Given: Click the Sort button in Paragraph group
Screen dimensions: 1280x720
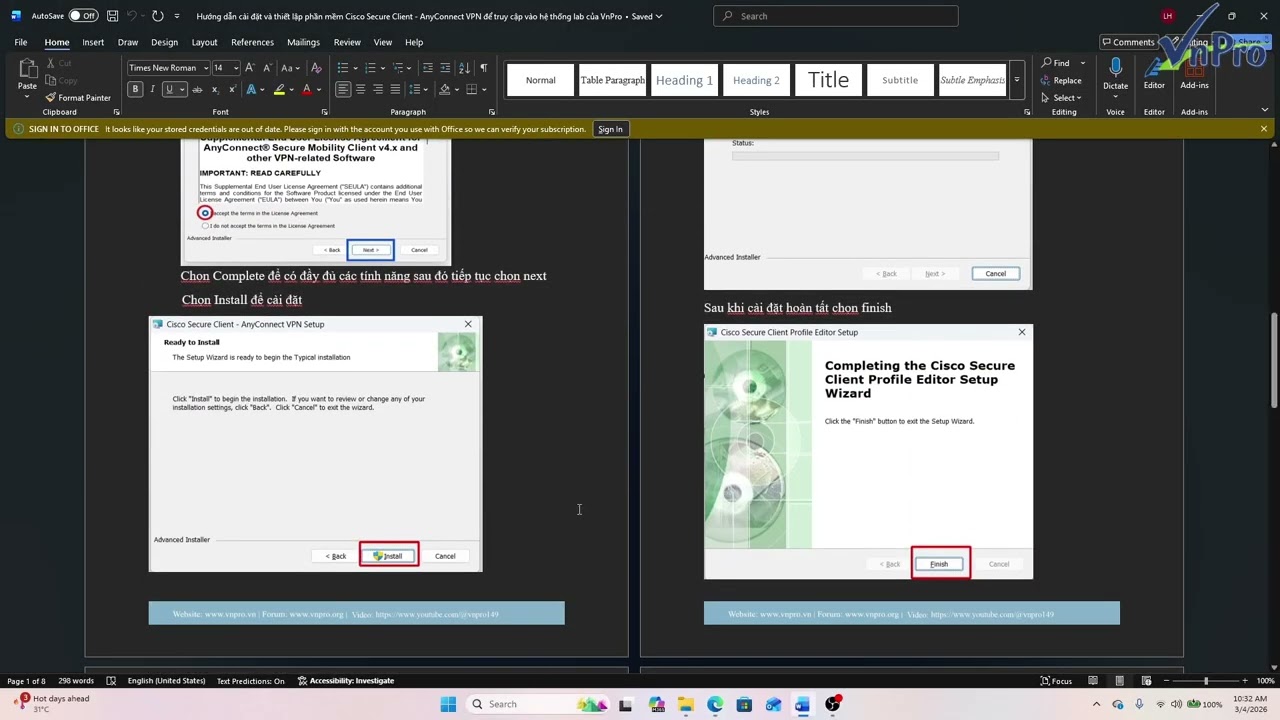Looking at the screenshot, I should coord(466,68).
